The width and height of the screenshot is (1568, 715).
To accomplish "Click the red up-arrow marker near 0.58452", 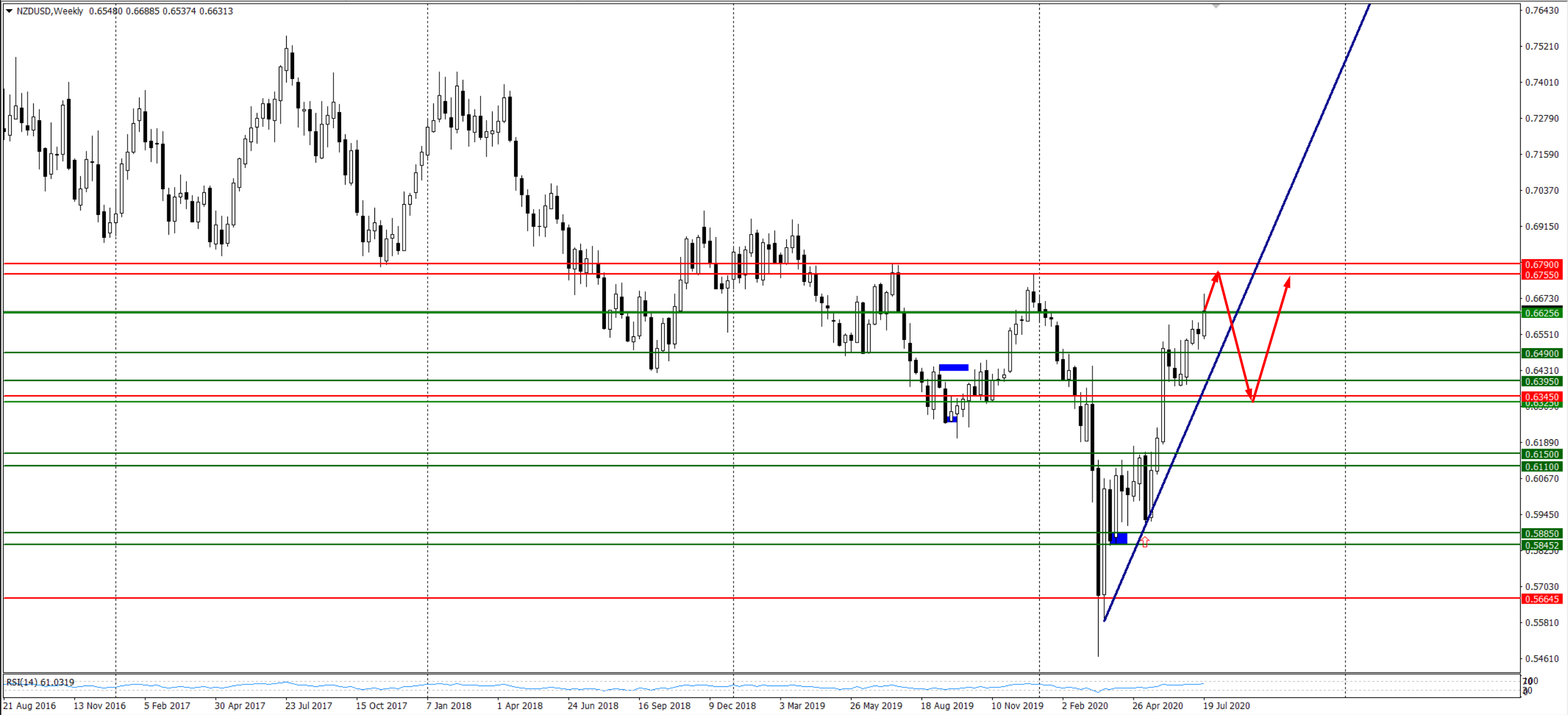I will tap(1145, 542).
